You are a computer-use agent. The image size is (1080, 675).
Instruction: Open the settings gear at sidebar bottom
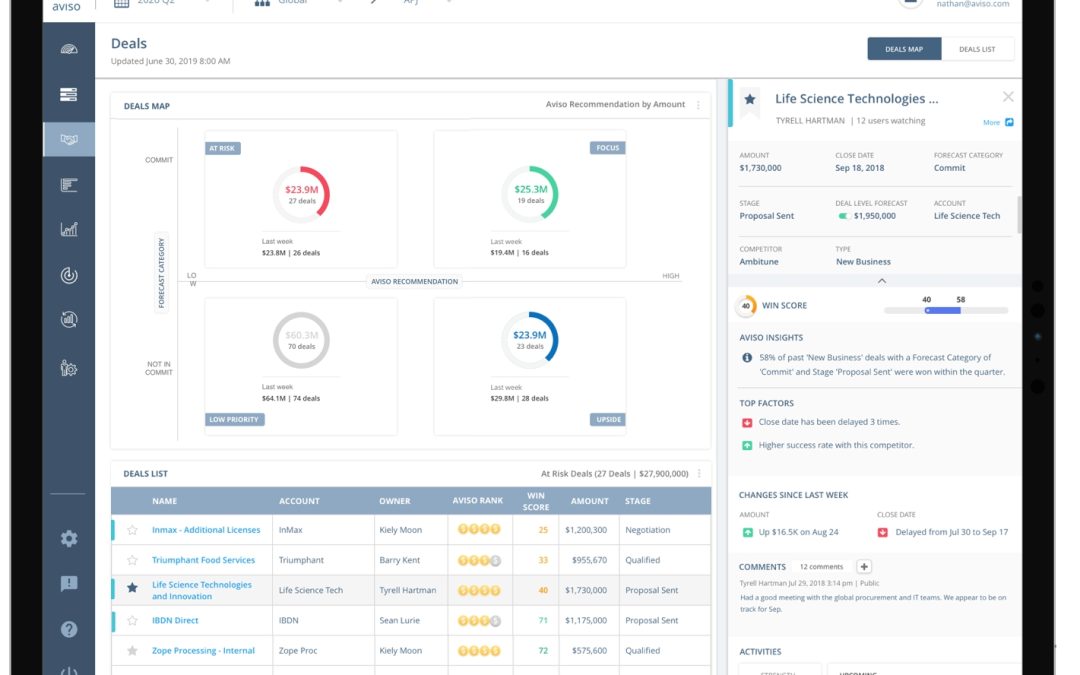pyautogui.click(x=69, y=538)
